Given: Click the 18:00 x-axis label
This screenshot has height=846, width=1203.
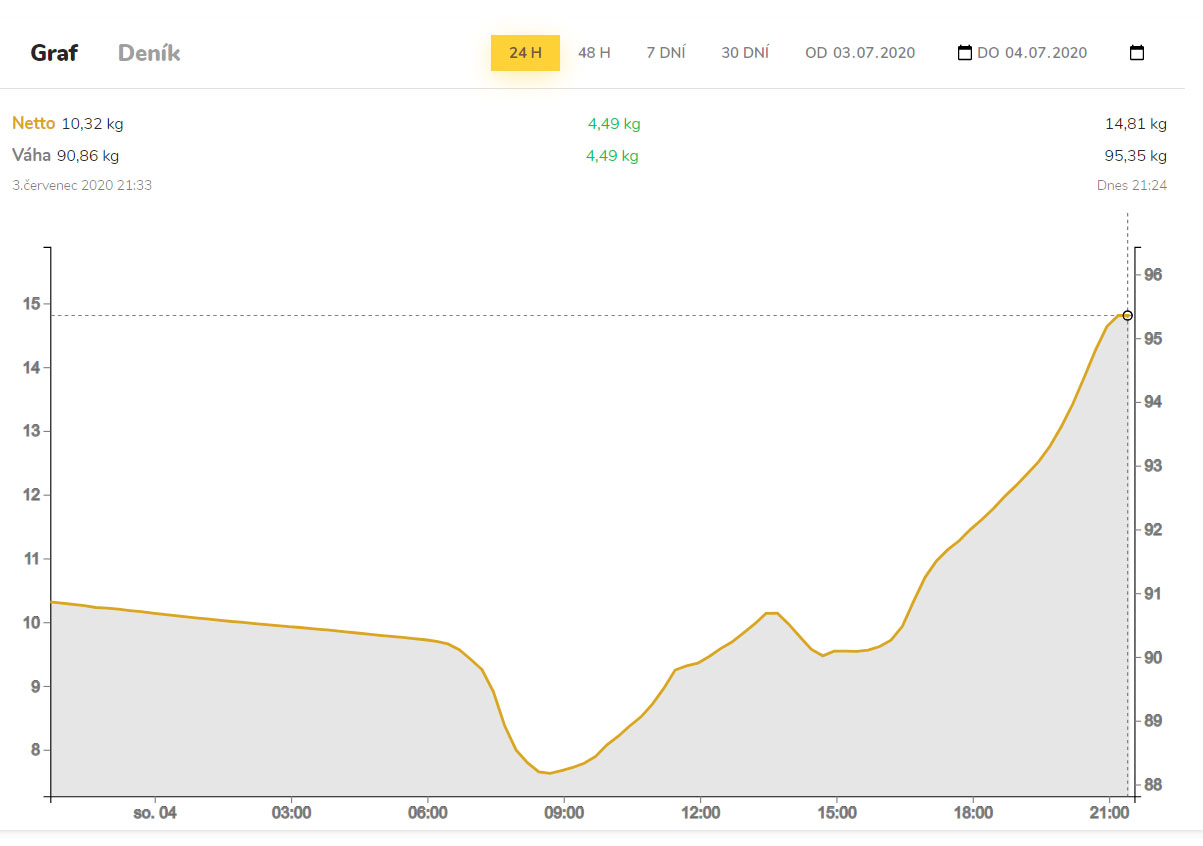Looking at the screenshot, I should (973, 813).
